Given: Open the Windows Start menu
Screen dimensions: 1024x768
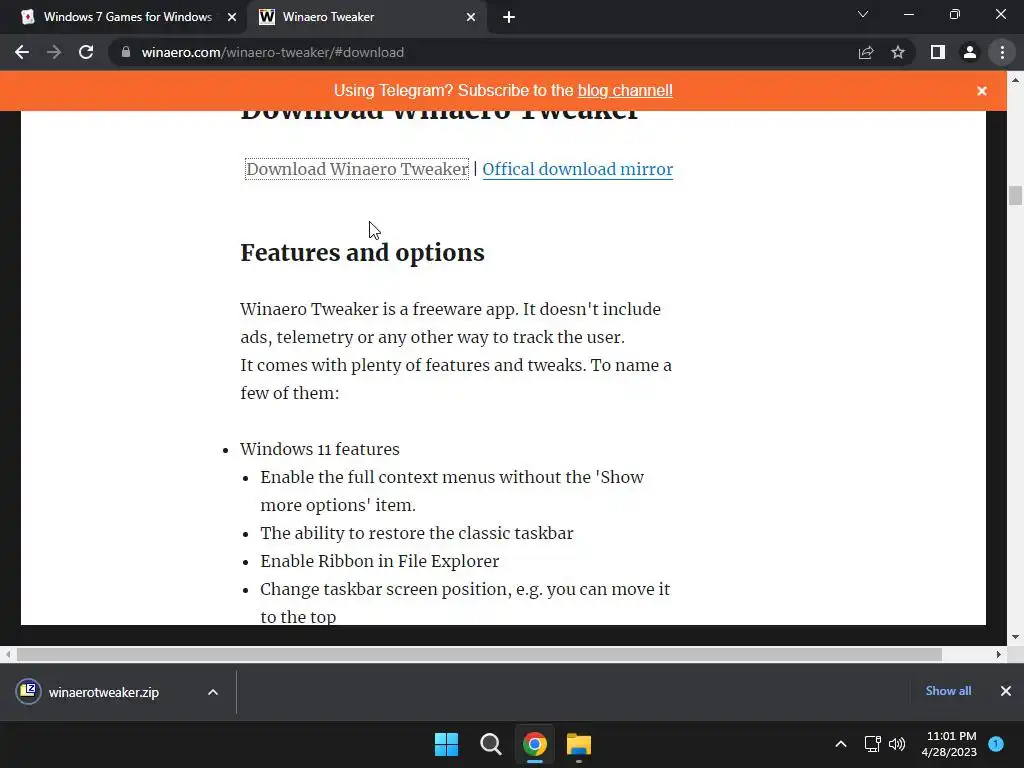Looking at the screenshot, I should coord(447,744).
